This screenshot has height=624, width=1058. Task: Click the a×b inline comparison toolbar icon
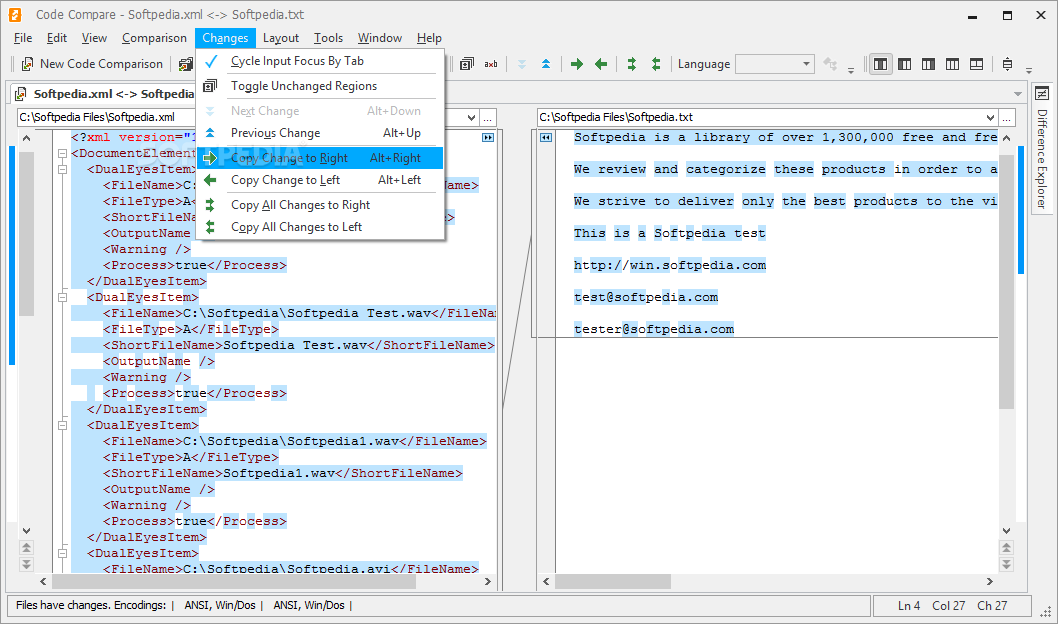[x=491, y=64]
